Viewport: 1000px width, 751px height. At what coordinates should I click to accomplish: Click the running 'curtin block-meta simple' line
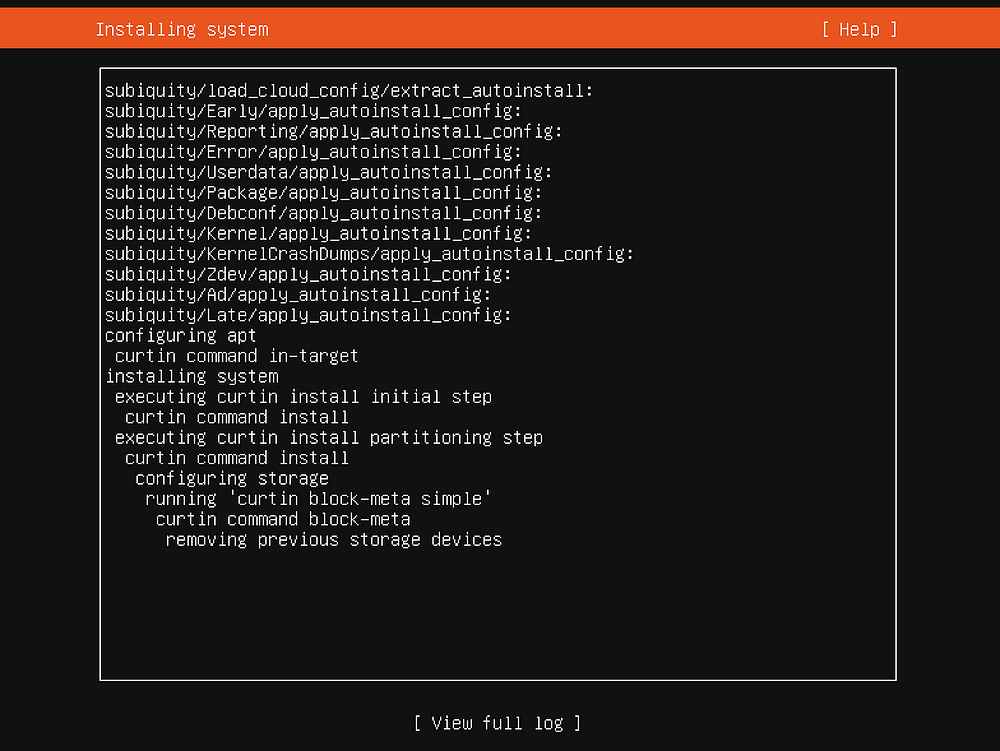[318, 499]
